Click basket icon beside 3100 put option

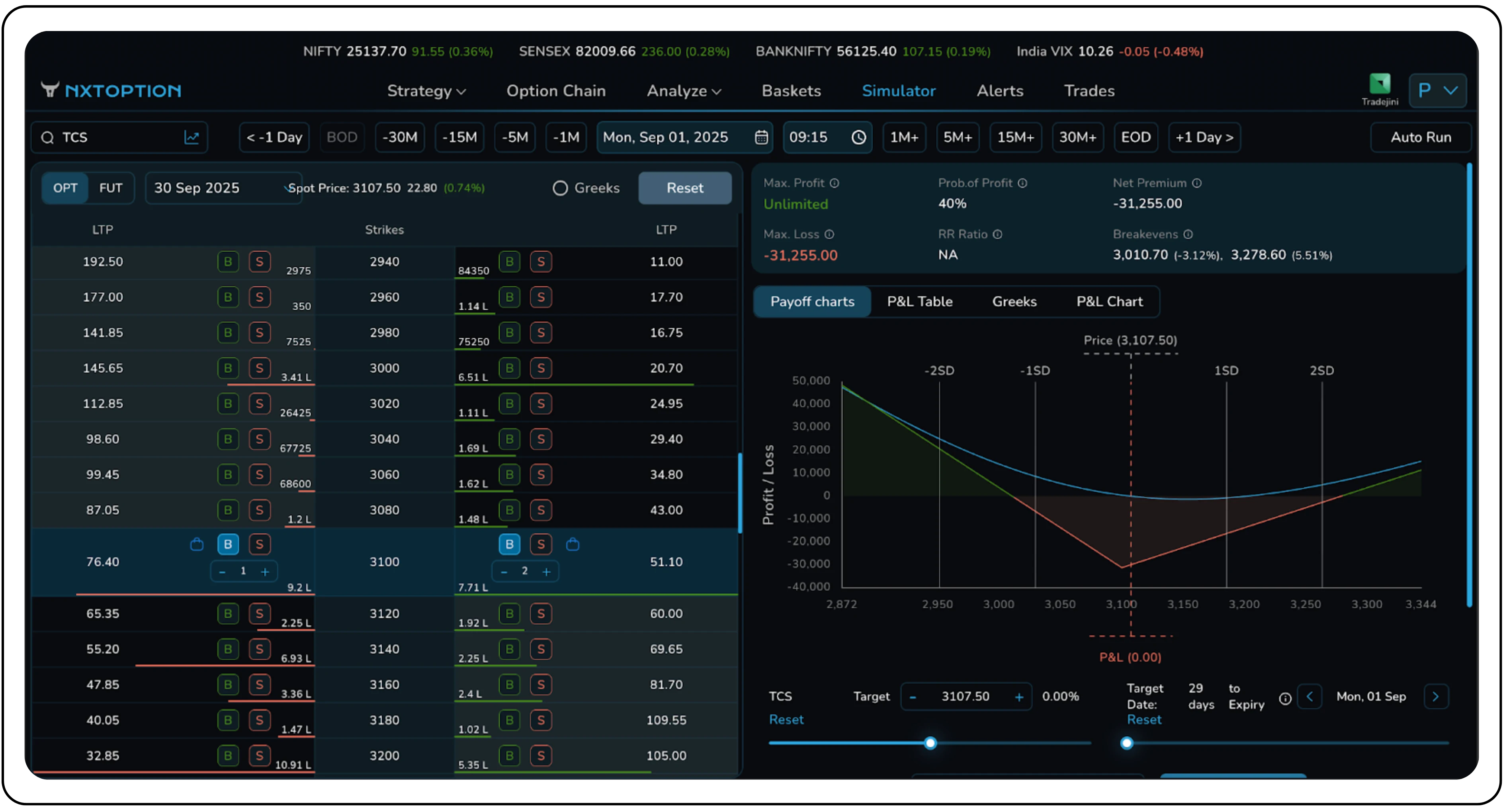click(573, 545)
